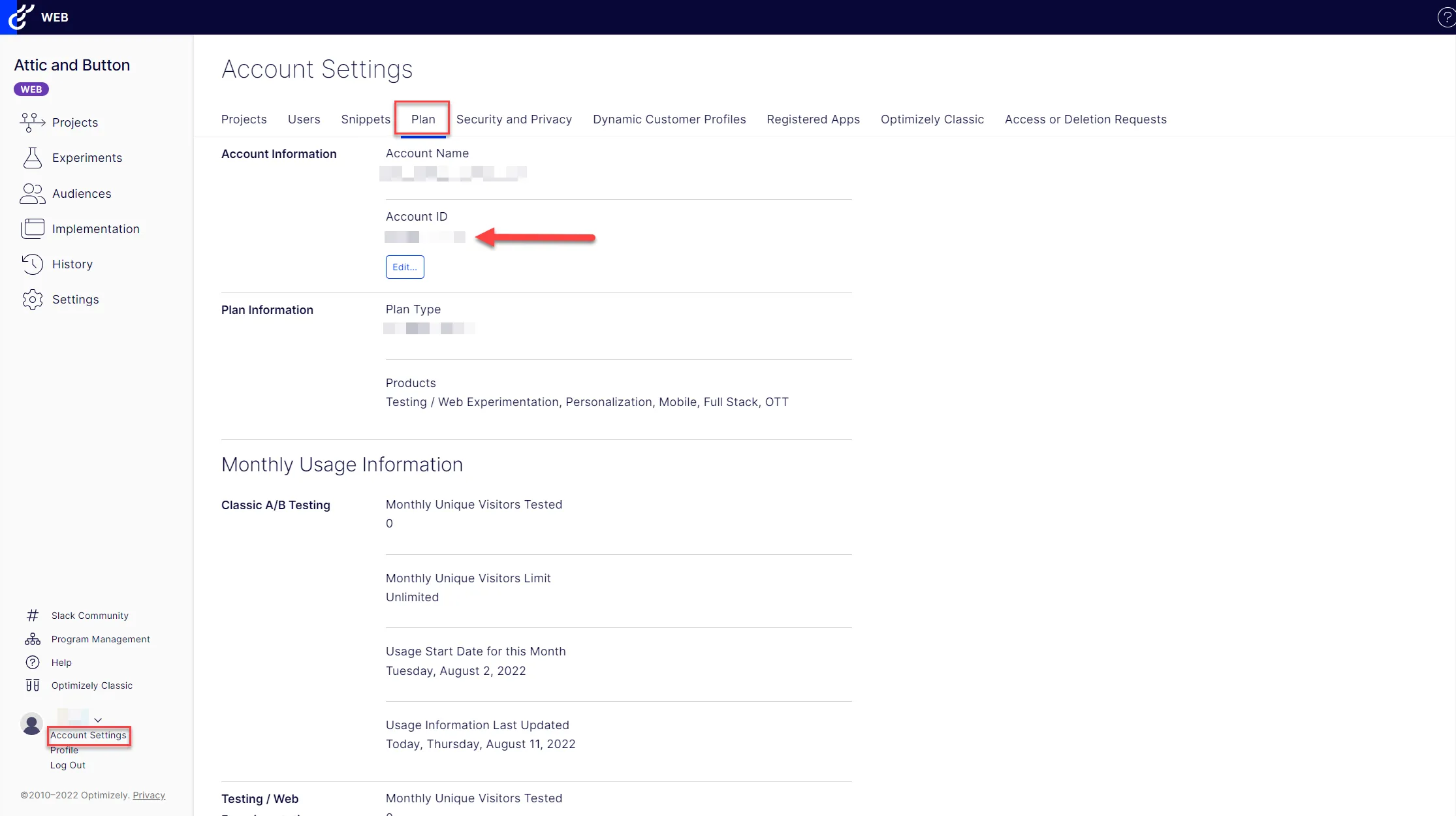Viewport: 1456px width, 816px height.
Task: Go to Registered Apps tab
Action: tap(814, 119)
